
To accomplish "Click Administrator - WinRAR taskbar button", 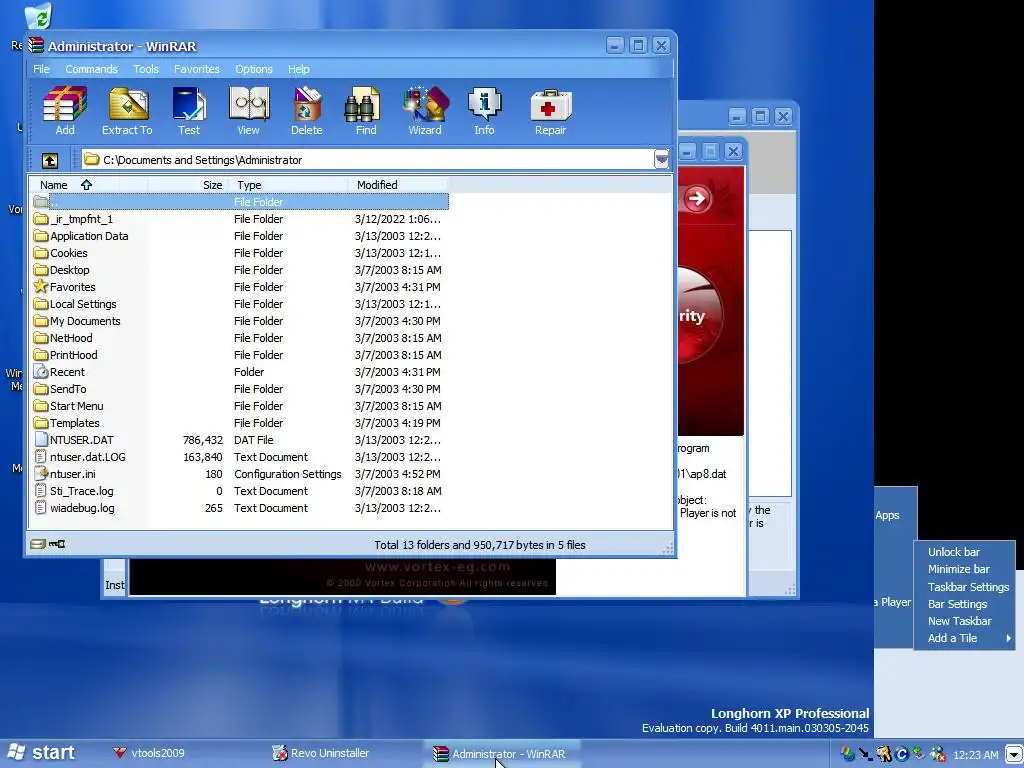I will pyautogui.click(x=500, y=754).
